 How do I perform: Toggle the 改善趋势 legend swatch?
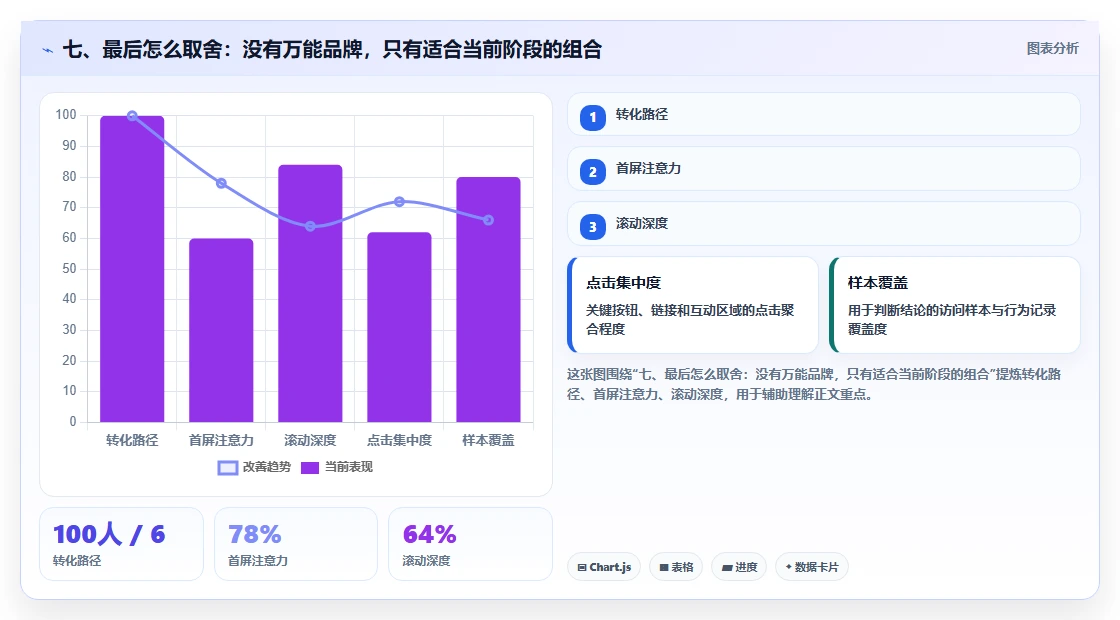[x=228, y=468]
